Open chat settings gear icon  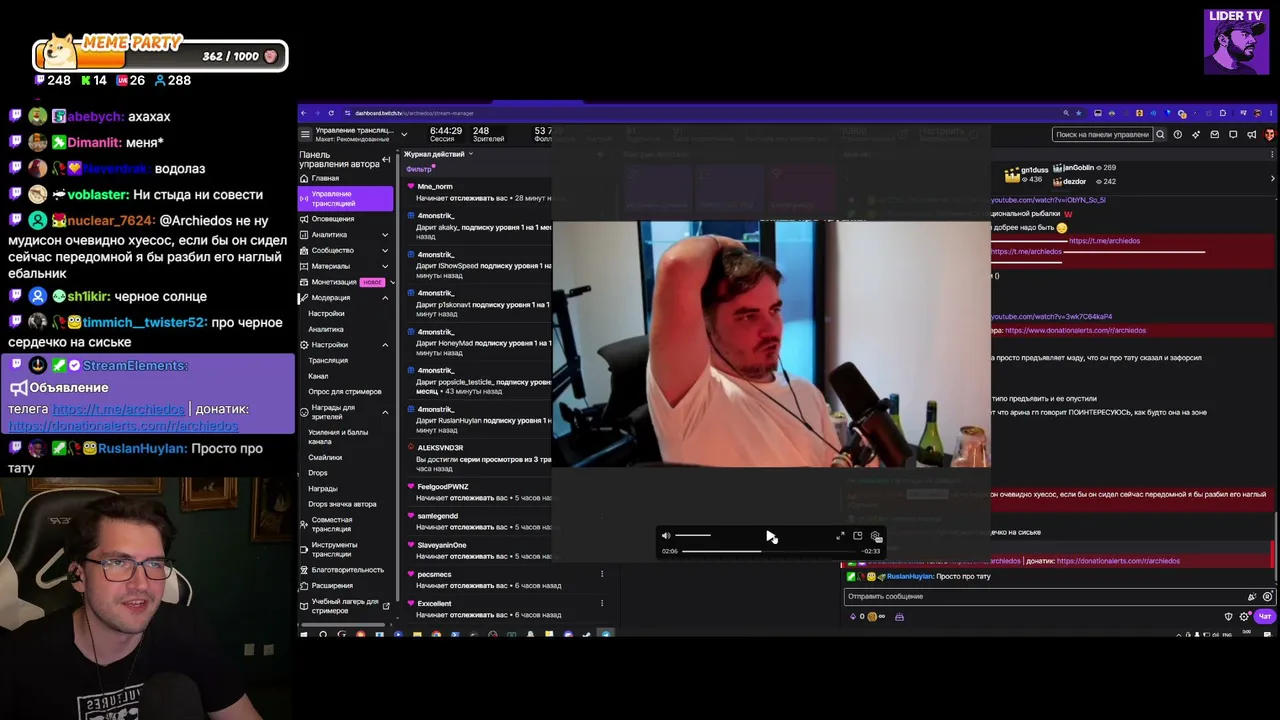point(1245,616)
